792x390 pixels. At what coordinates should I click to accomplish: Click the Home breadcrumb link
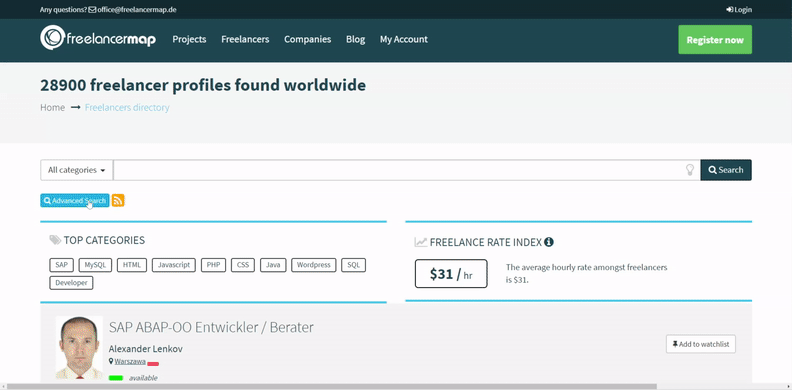point(53,108)
